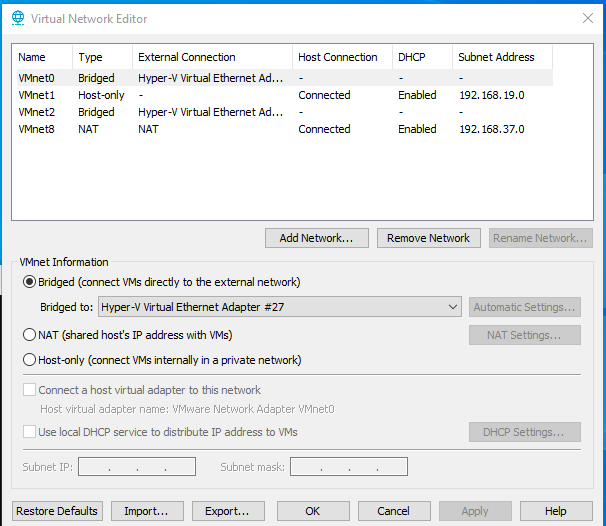
Task: Toggle Connect a host virtual adapter checkbox
Action: point(29,390)
